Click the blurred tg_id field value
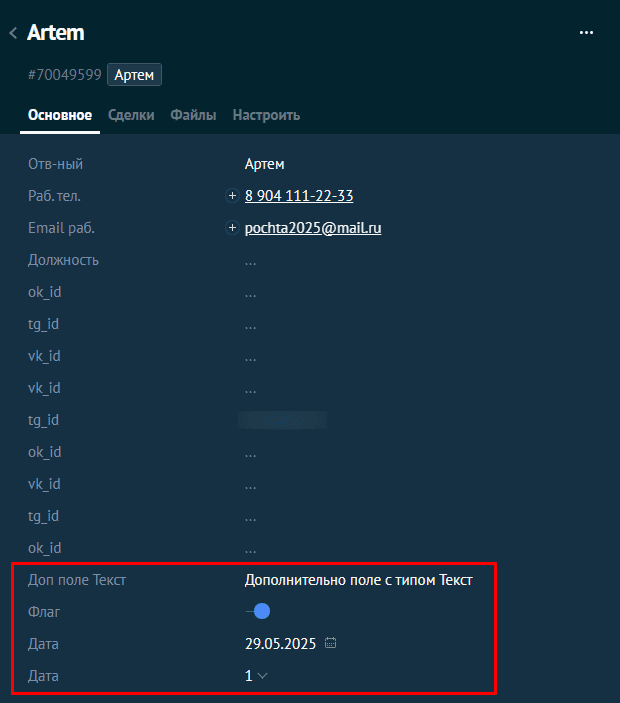The image size is (620, 703). coord(283,420)
